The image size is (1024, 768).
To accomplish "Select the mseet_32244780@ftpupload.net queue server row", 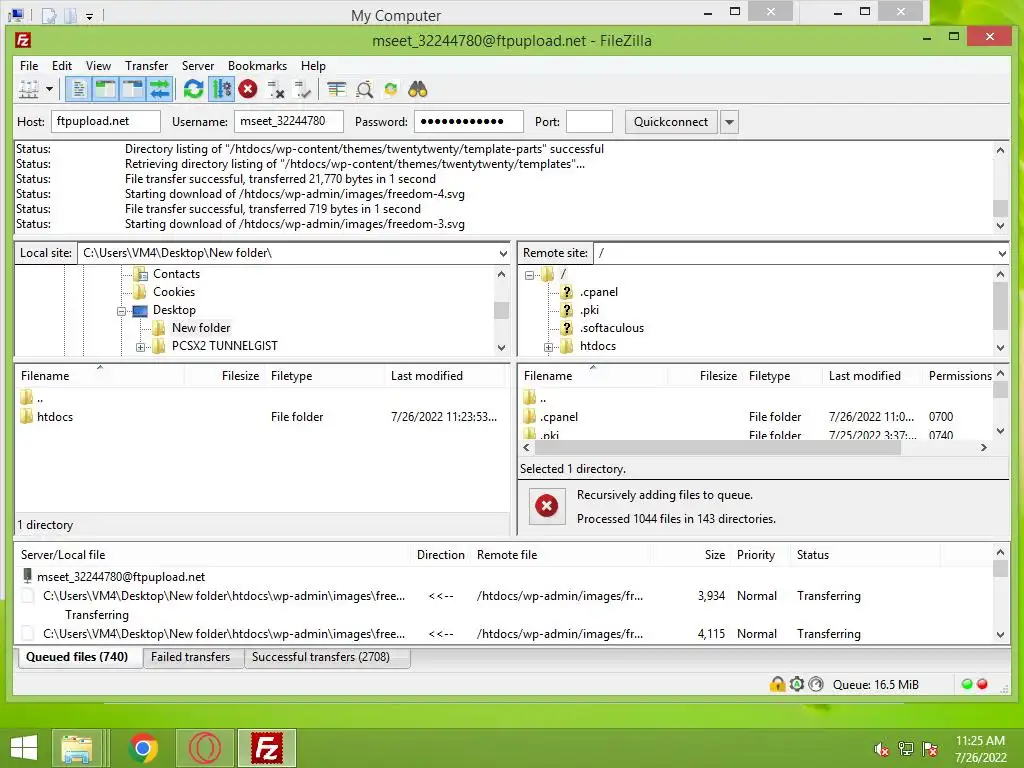I will coord(121,577).
